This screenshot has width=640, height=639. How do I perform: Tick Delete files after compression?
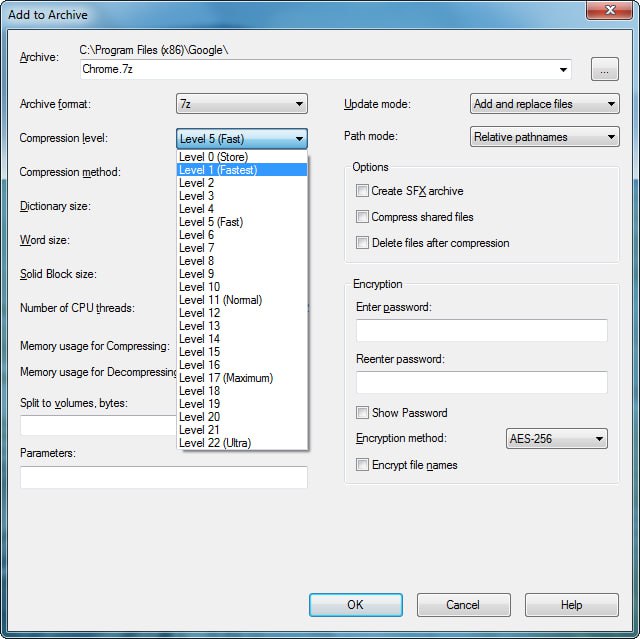click(x=362, y=243)
